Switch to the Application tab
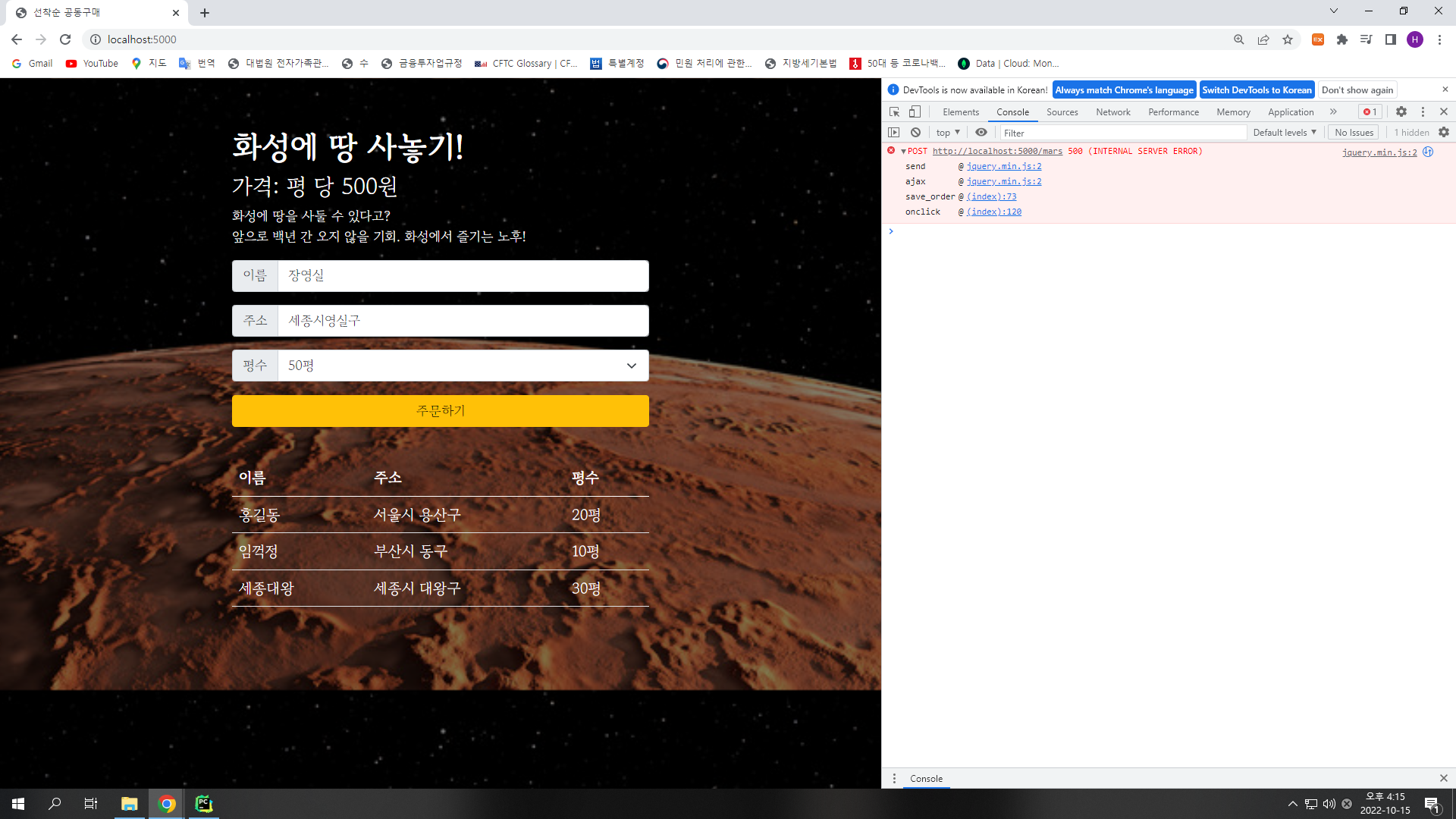This screenshot has width=1456, height=819. [1291, 111]
